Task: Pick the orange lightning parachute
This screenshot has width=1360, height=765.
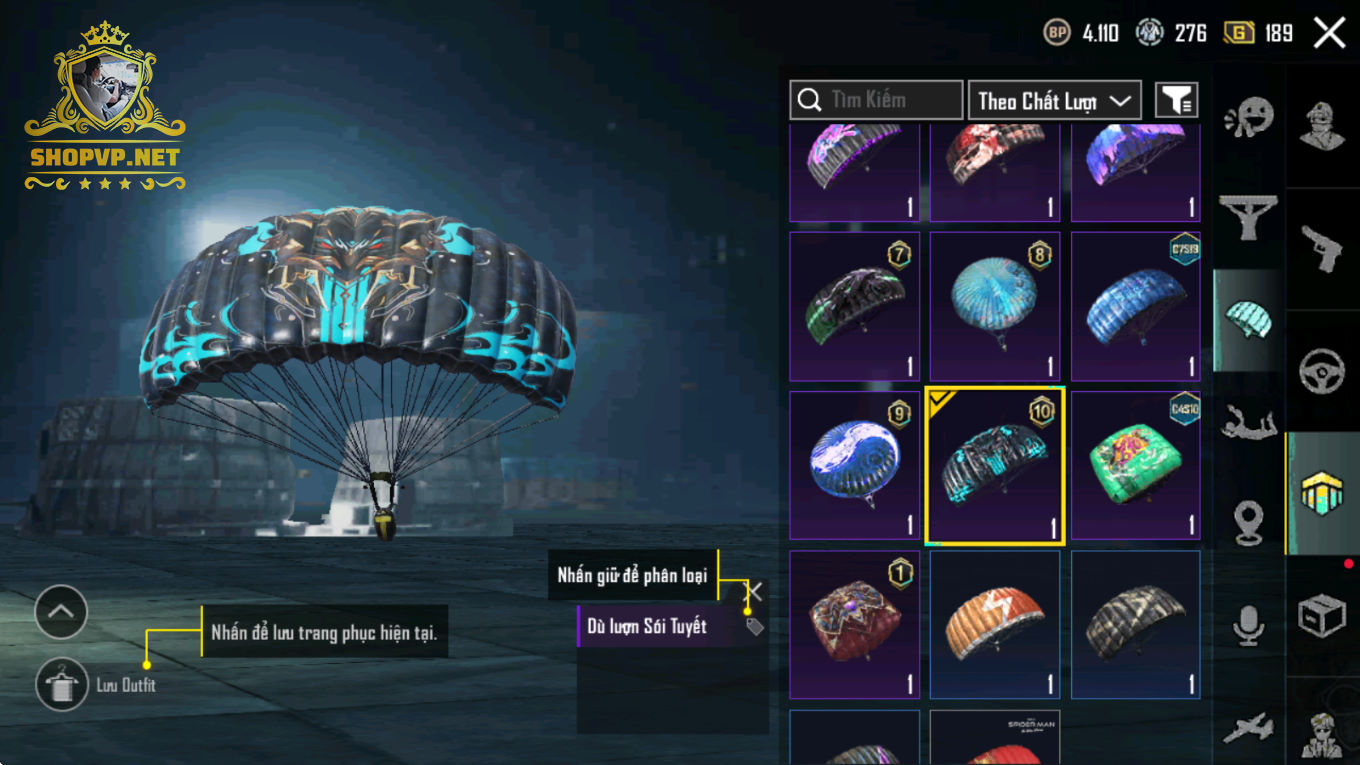Action: tap(995, 624)
